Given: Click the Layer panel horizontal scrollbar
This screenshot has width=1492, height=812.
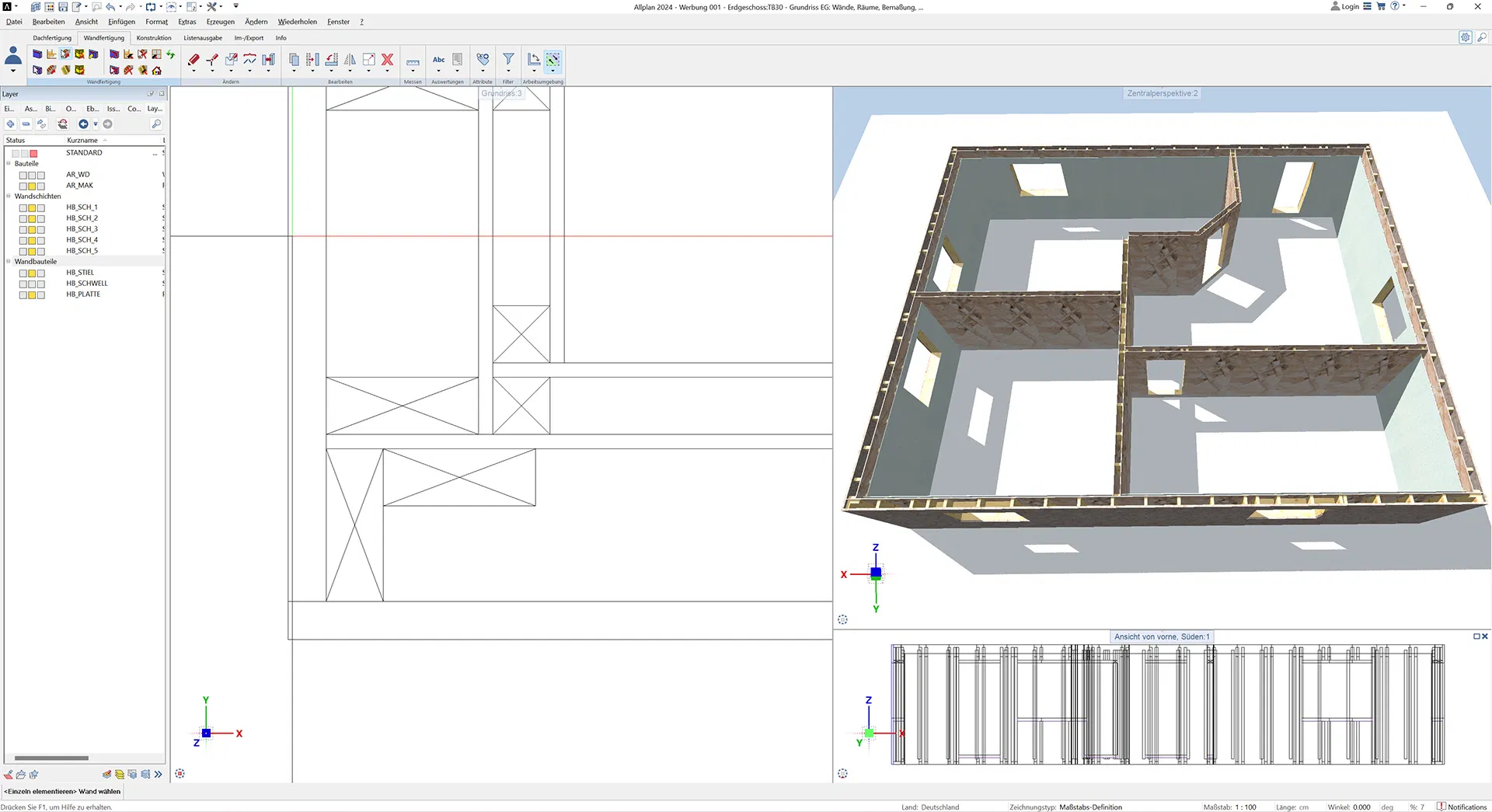Looking at the screenshot, I should pos(51,758).
